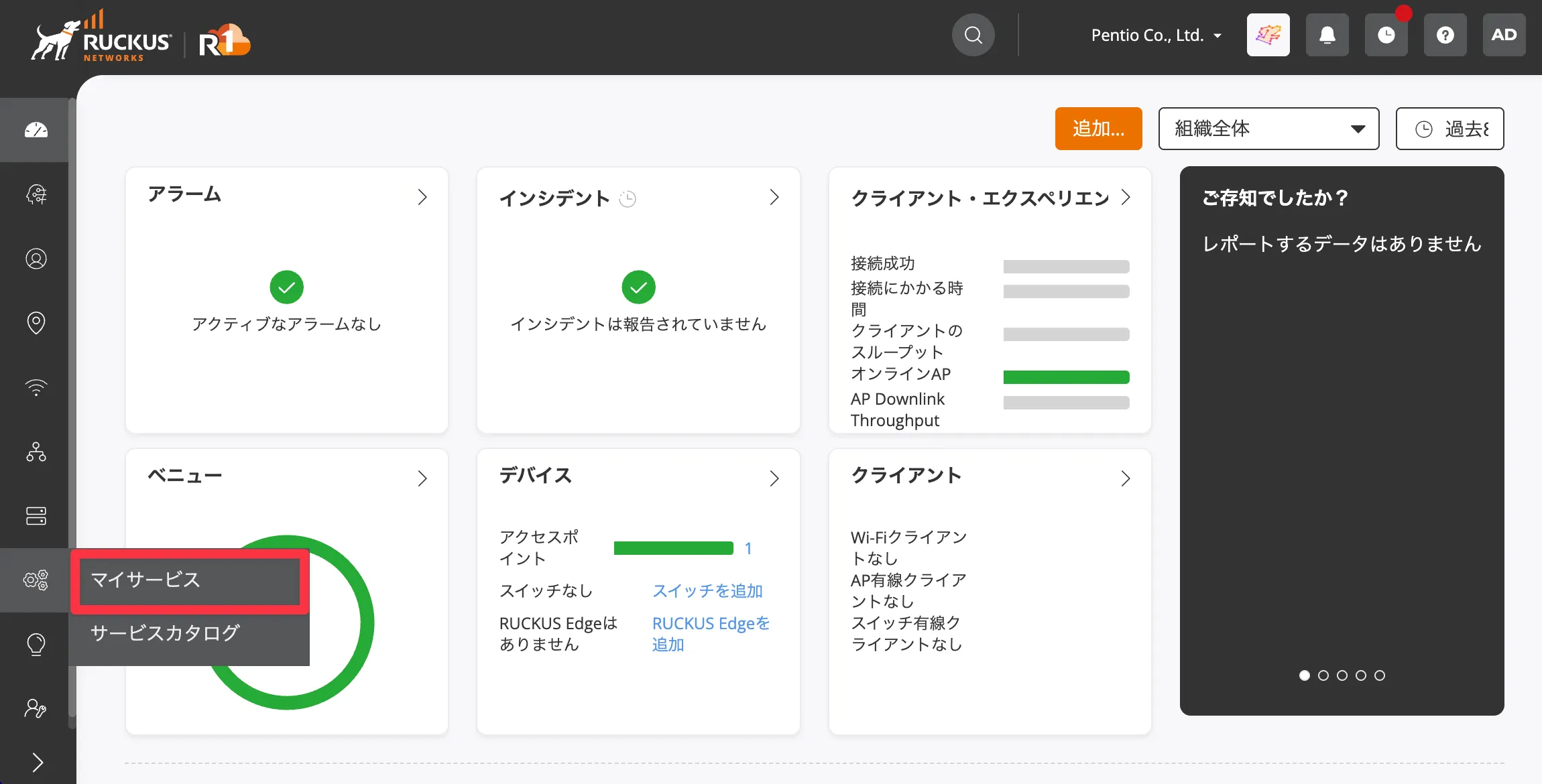Click the レポートするデータはありません text
The image size is (1542, 784).
point(1342,244)
